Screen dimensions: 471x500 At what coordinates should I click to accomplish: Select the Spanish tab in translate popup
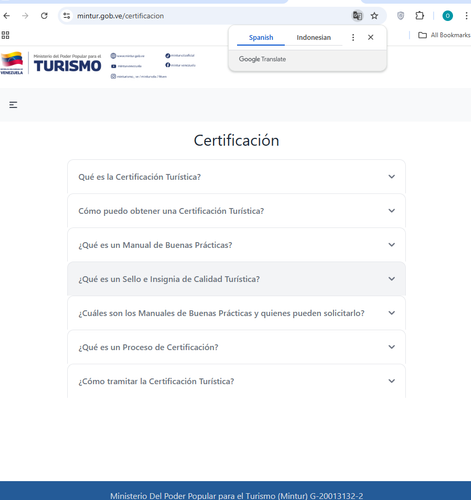coord(261,37)
